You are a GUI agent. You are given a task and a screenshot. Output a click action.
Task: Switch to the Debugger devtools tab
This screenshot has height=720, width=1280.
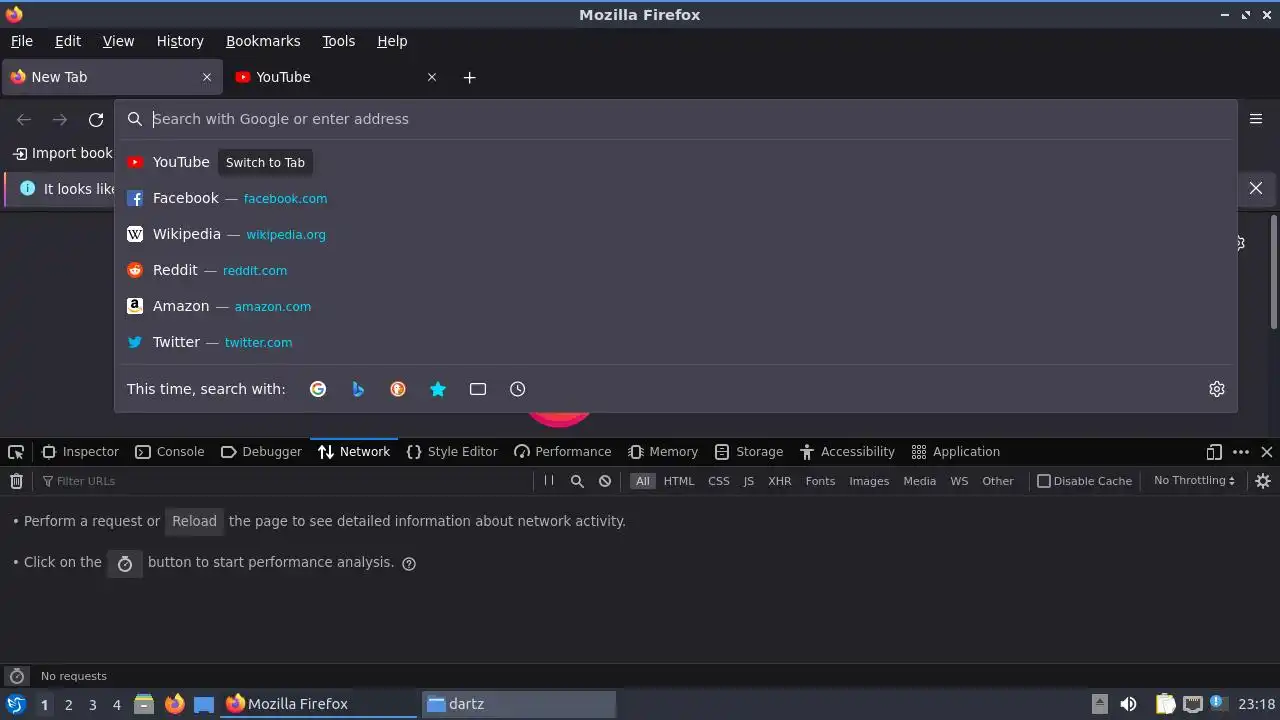coord(261,452)
